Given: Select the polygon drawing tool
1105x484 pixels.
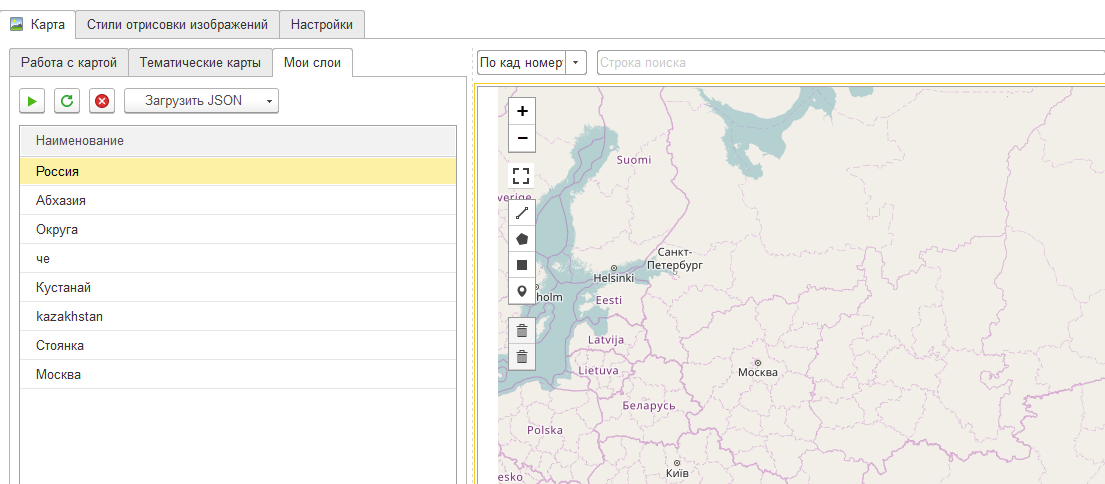Looking at the screenshot, I should [x=521, y=239].
